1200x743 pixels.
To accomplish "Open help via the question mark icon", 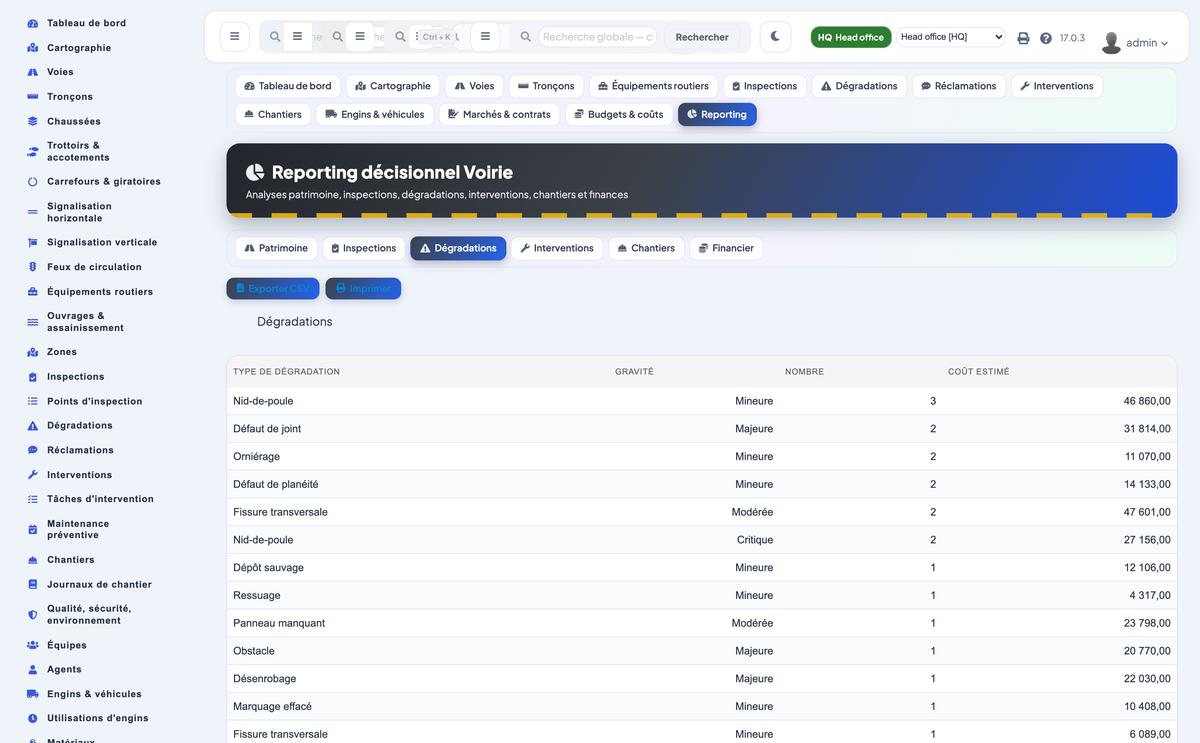I will 1046,38.
